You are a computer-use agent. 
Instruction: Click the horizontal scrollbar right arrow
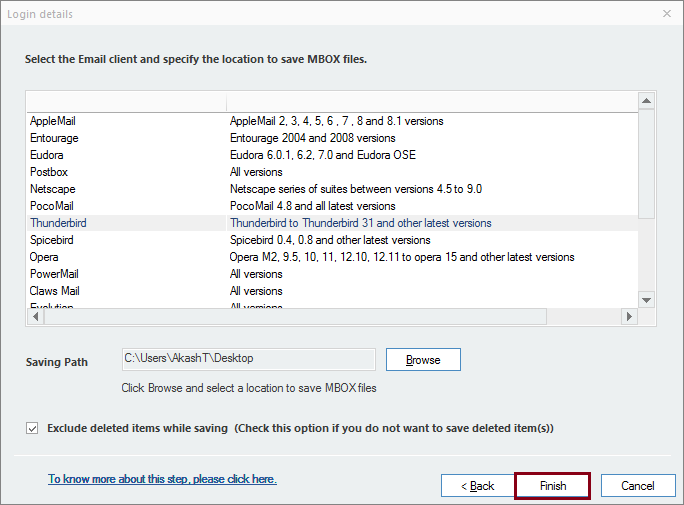(629, 316)
